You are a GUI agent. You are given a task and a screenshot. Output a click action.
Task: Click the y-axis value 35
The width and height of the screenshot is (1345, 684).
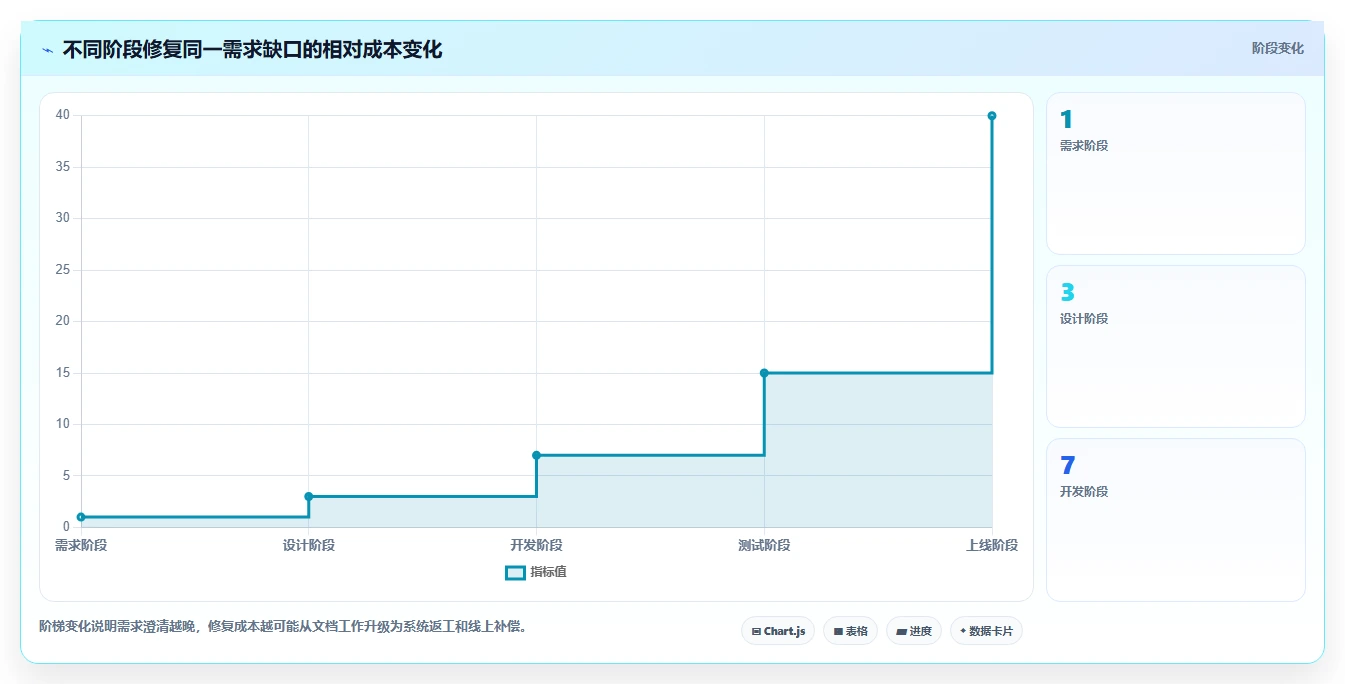tap(63, 167)
